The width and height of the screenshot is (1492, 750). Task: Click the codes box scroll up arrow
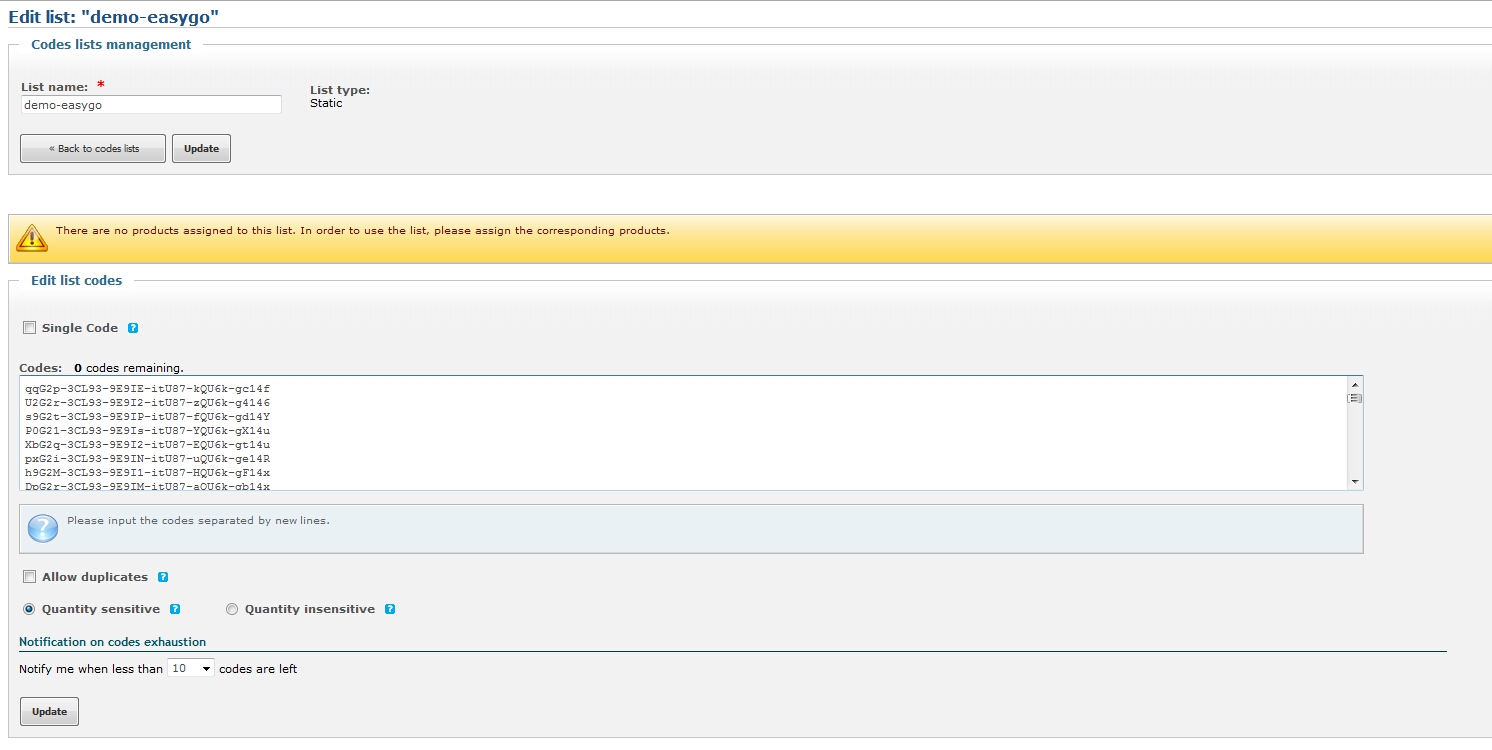[1355, 385]
